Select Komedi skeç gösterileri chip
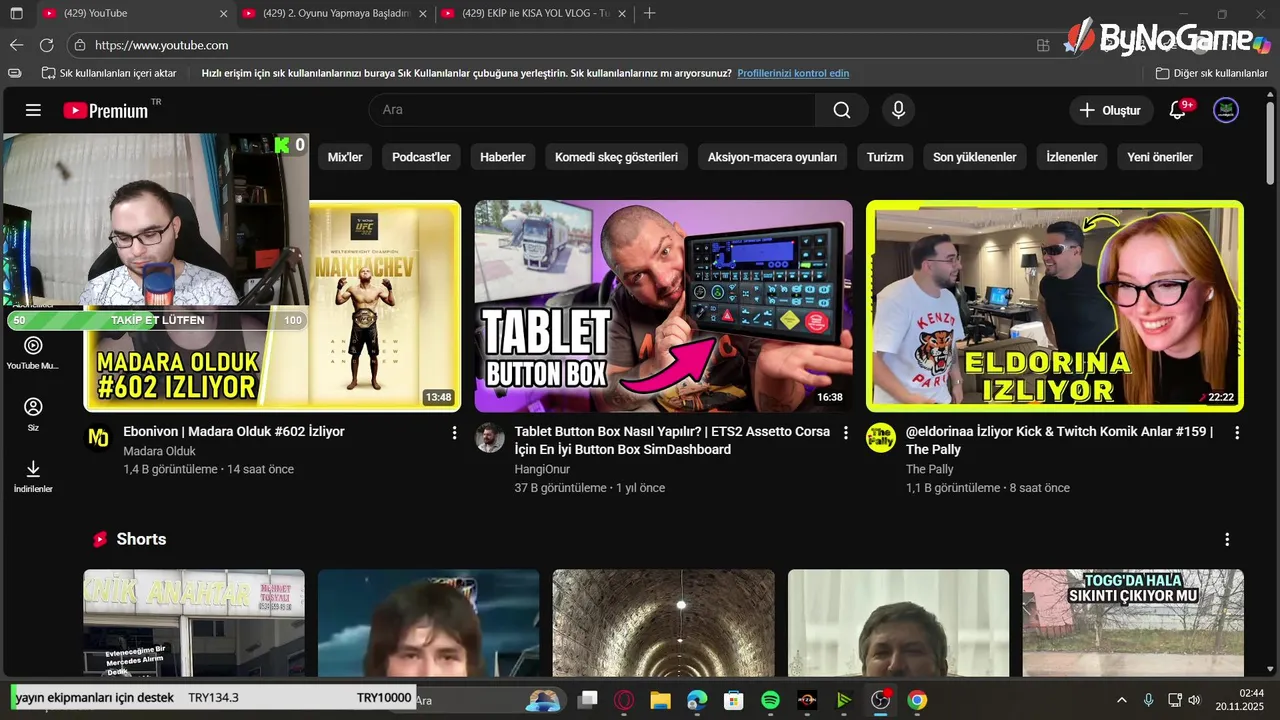The width and height of the screenshot is (1280, 720). pyautogui.click(x=616, y=157)
